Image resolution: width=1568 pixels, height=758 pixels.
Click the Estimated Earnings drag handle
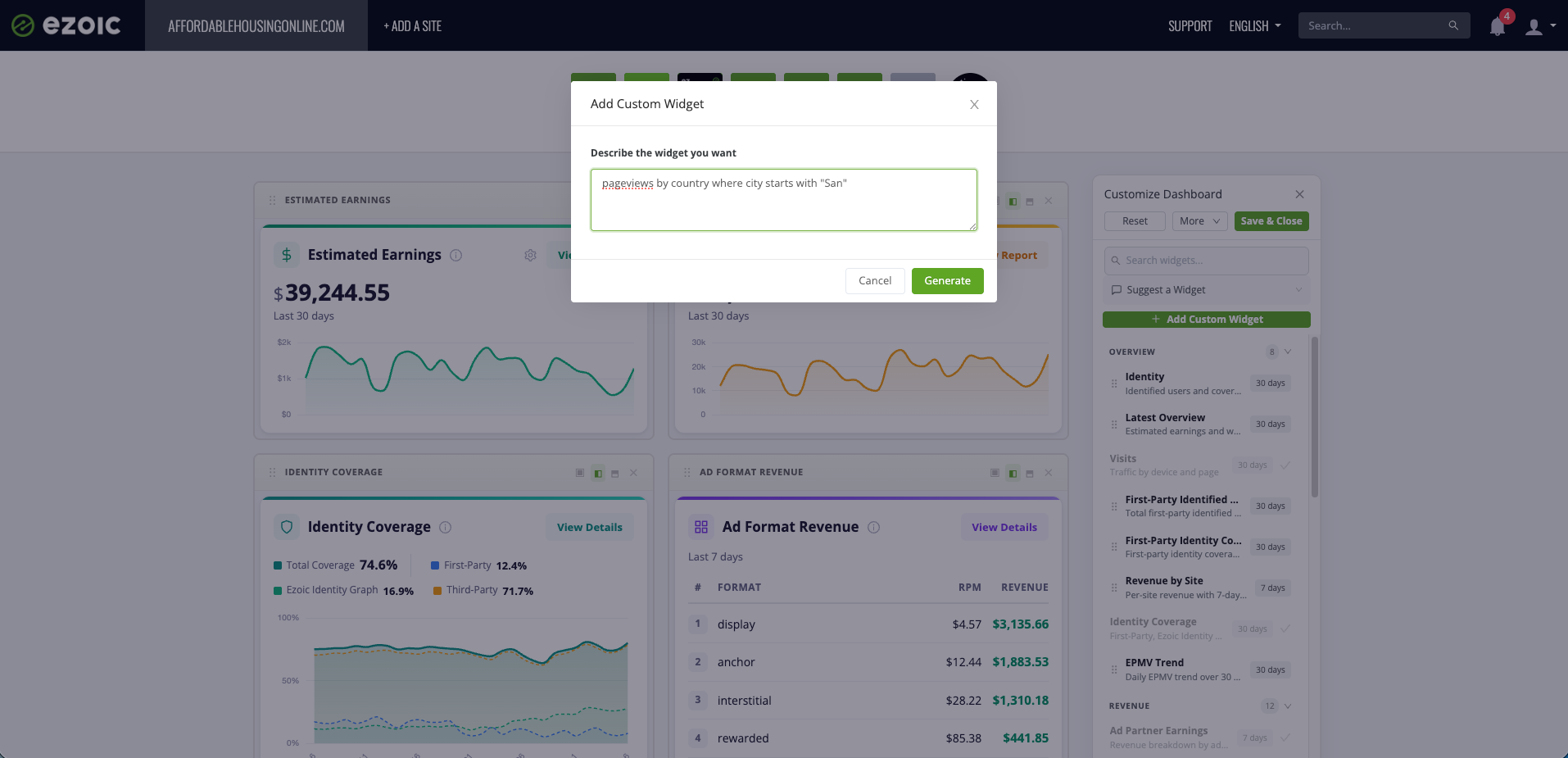[x=272, y=200]
